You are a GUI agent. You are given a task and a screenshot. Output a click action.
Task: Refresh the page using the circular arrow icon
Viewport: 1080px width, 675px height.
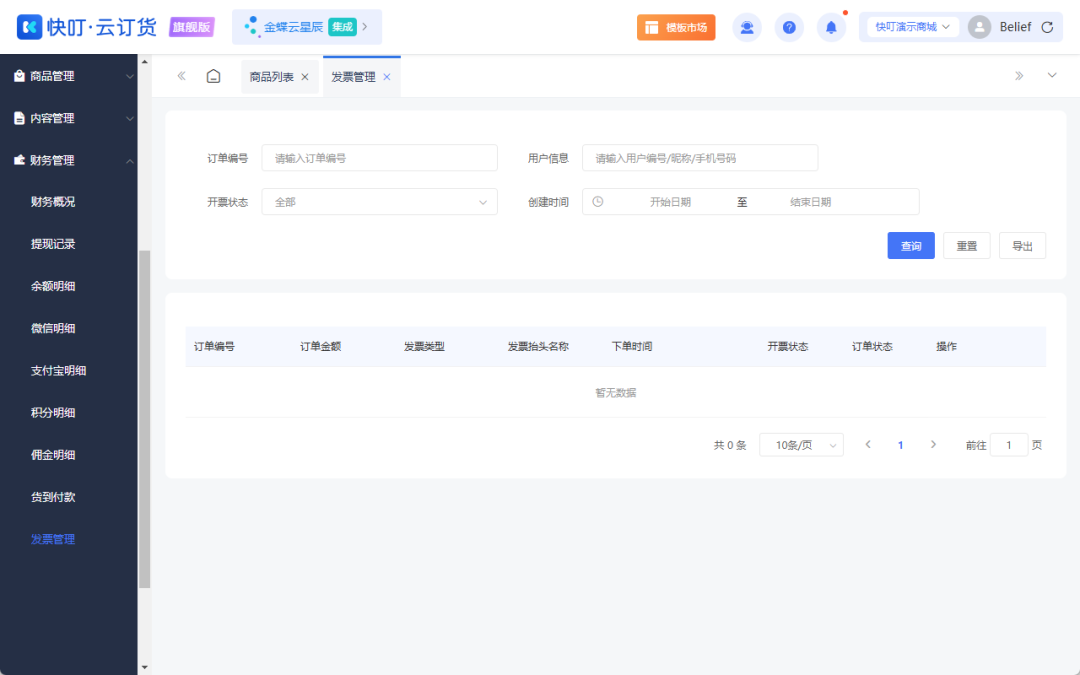click(x=1047, y=27)
